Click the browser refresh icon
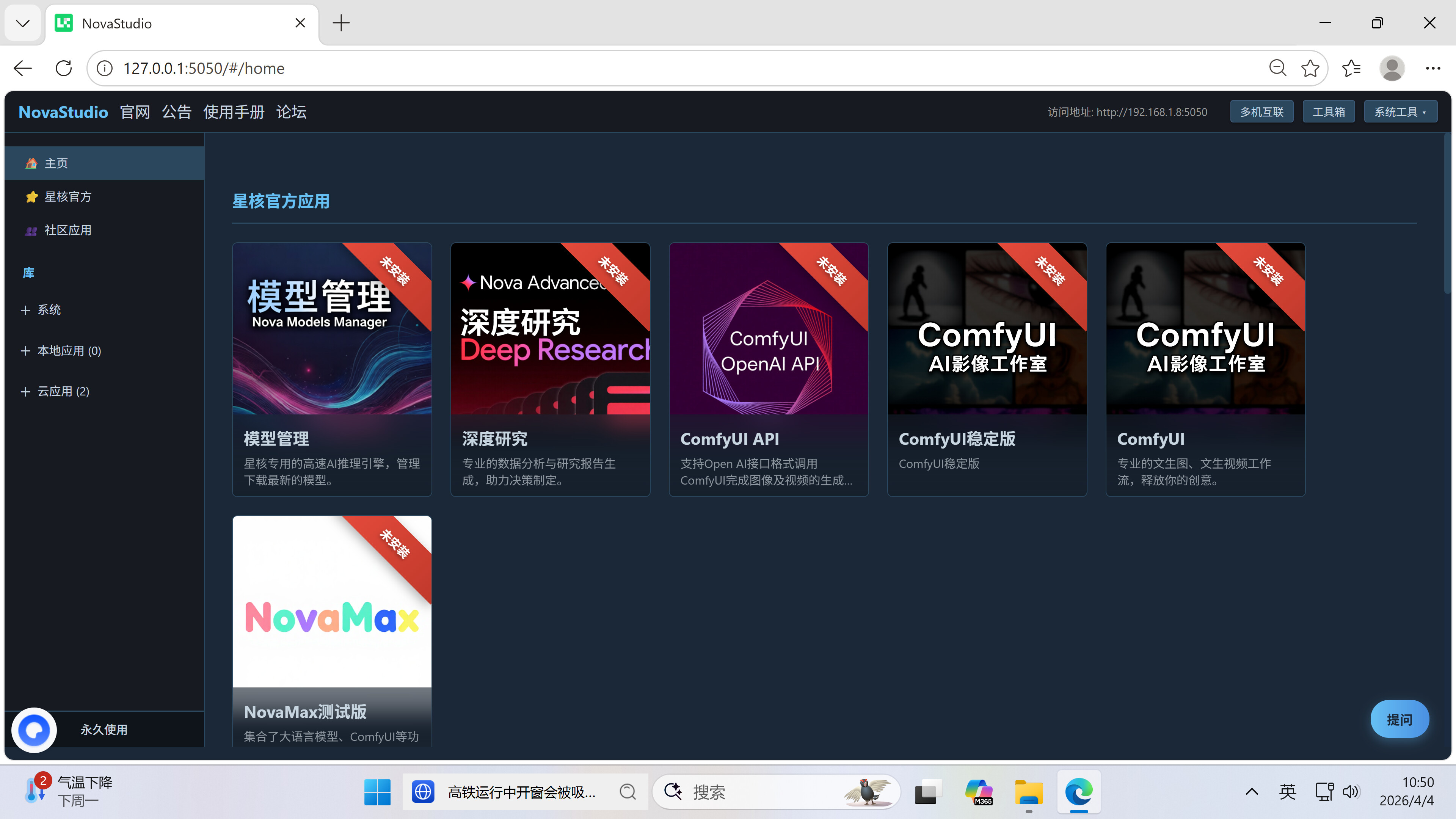This screenshot has height=819, width=1456. coord(64,68)
